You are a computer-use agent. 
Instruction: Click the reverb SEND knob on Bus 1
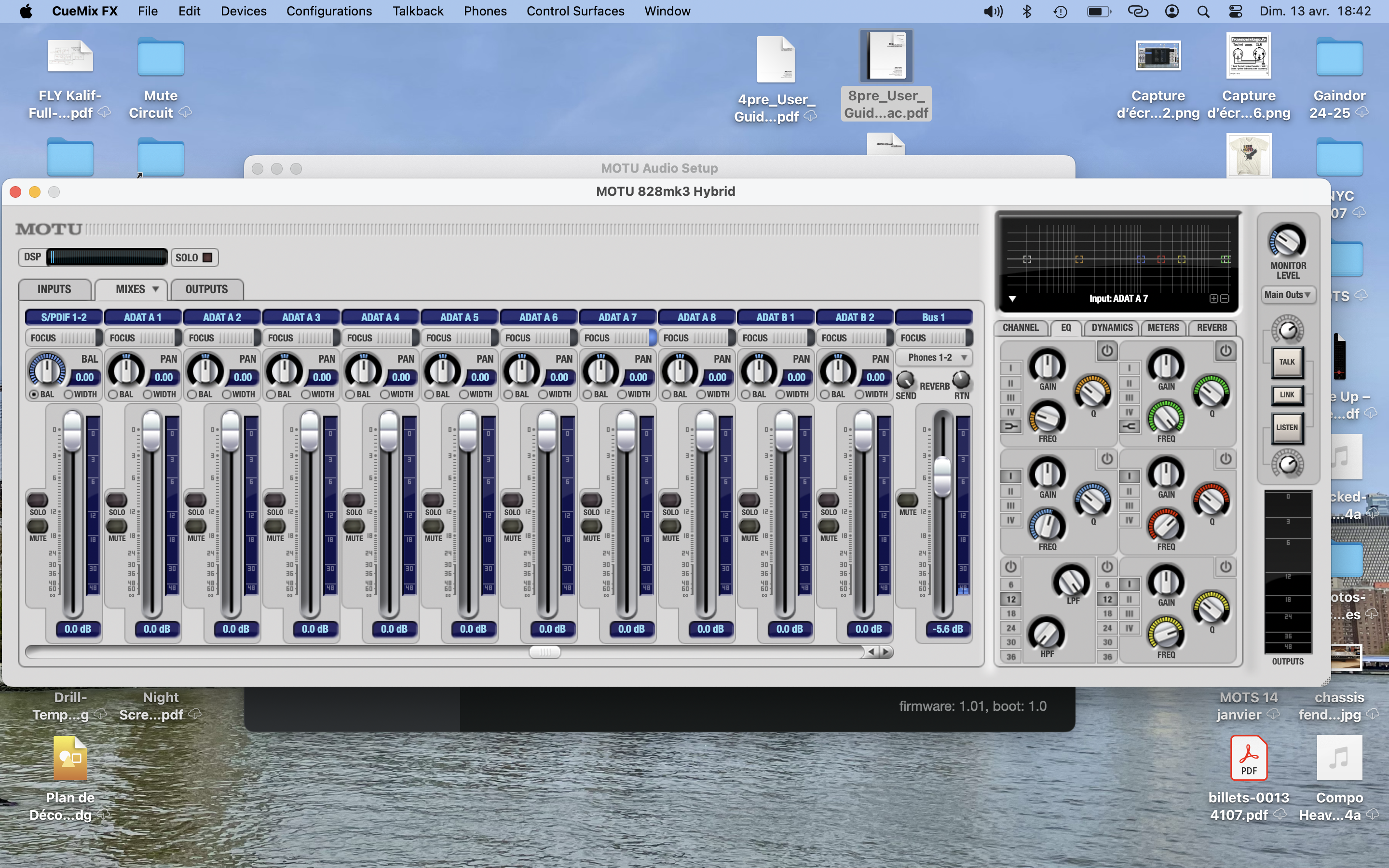[905, 380]
